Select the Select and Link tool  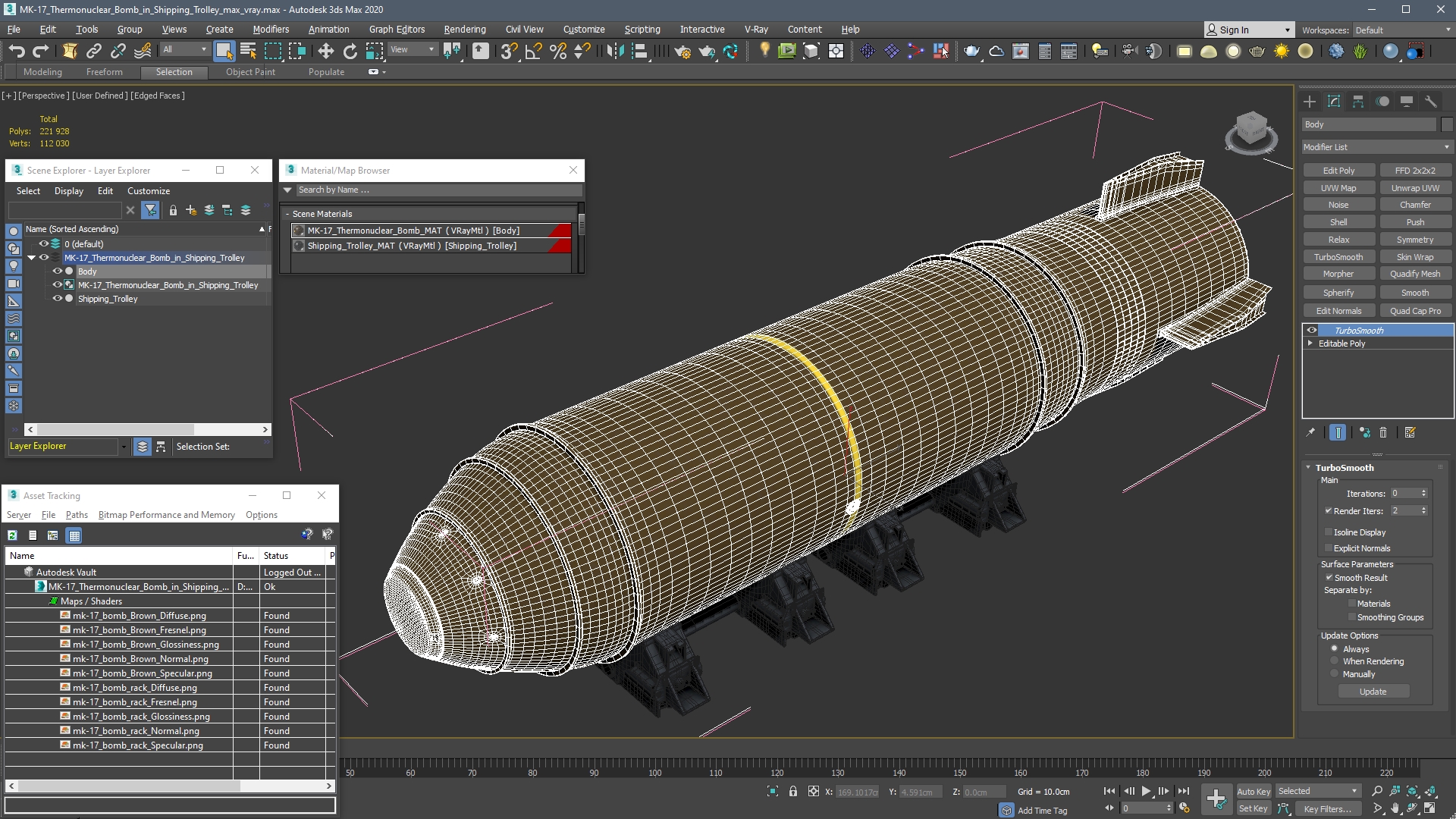point(94,51)
